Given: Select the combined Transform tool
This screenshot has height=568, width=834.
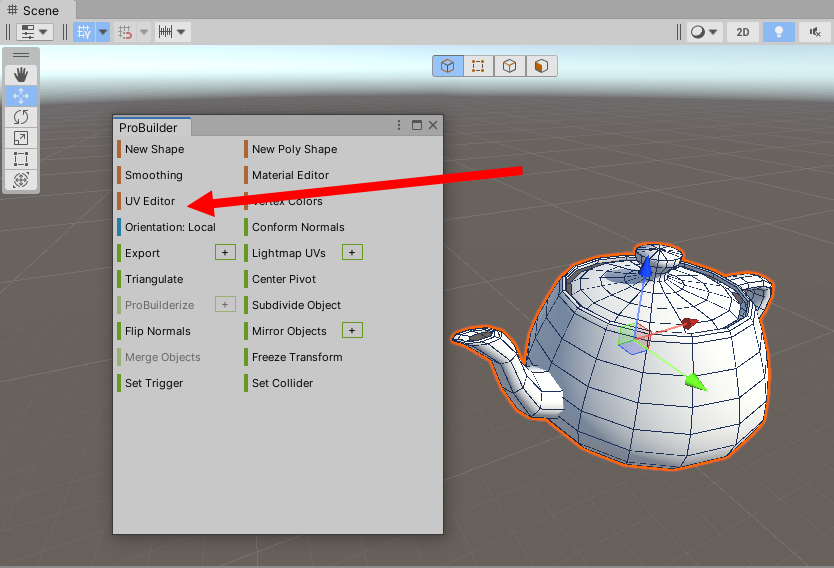Looking at the screenshot, I should (x=21, y=180).
